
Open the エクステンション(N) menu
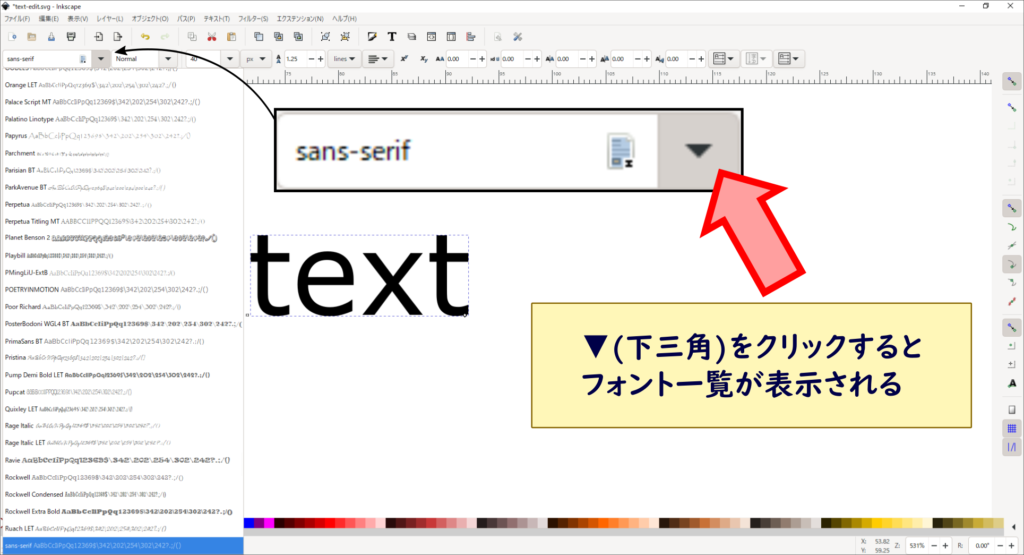click(x=300, y=19)
